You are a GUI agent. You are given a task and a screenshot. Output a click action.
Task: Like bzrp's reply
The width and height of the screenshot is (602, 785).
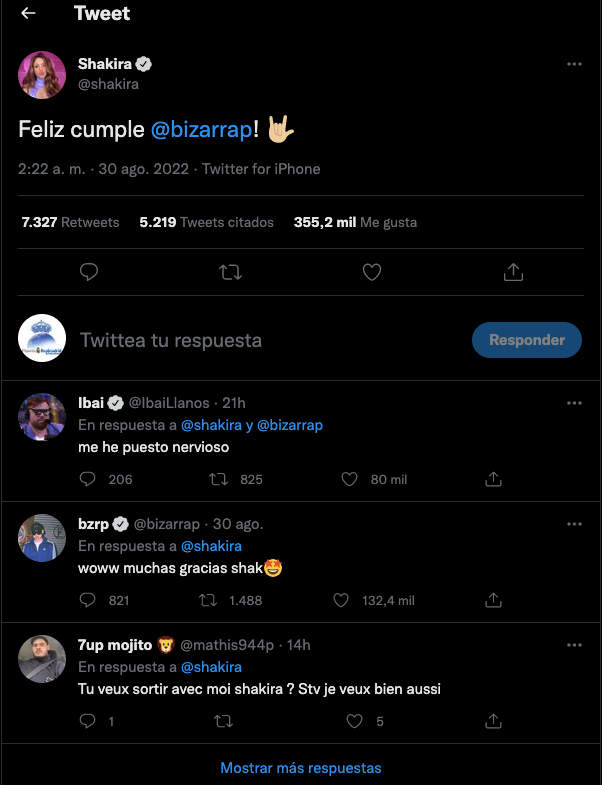click(x=341, y=600)
